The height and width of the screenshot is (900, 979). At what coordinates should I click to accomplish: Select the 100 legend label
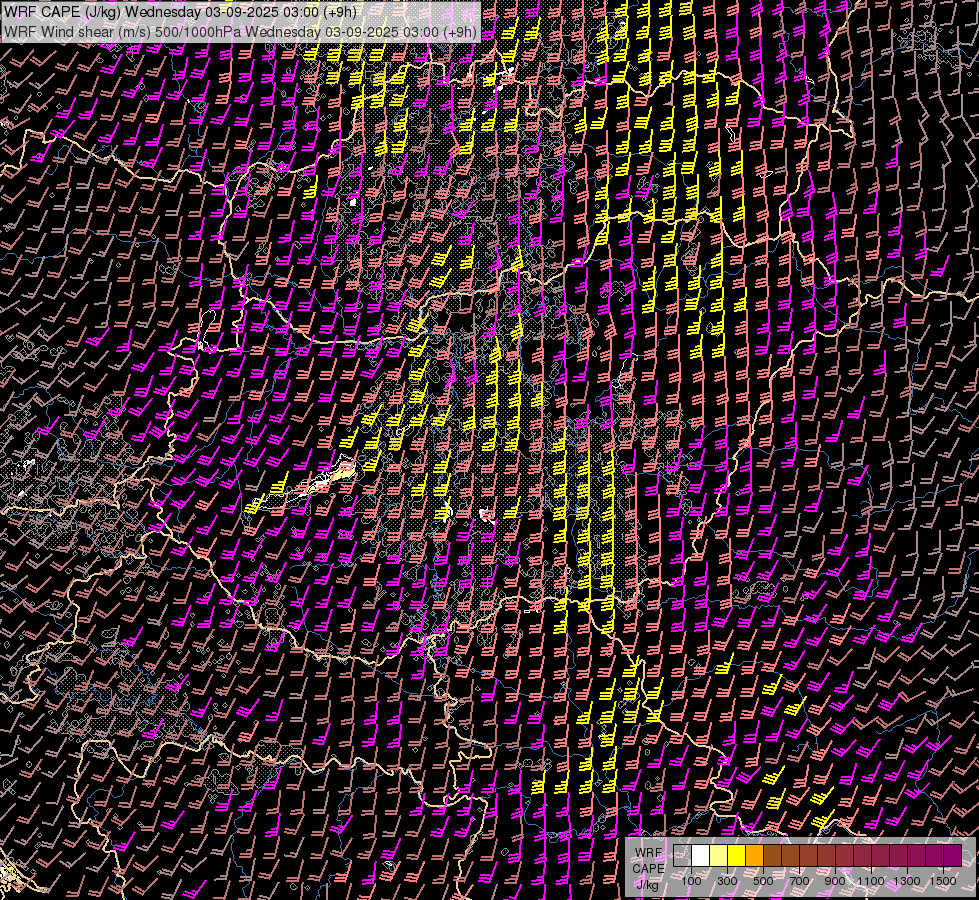coord(691,881)
